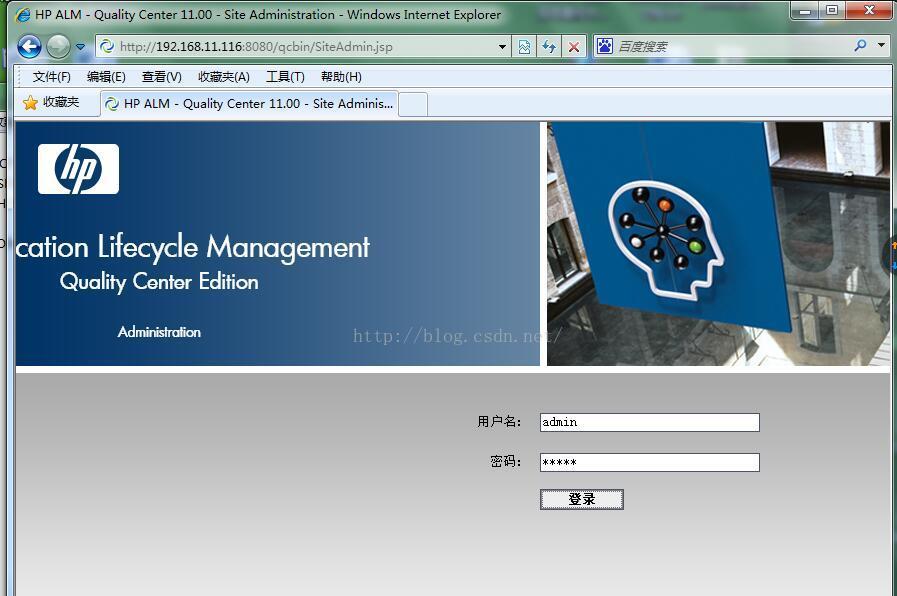This screenshot has width=897, height=596.
Task: Click the HP logo in the banner
Action: [x=78, y=169]
